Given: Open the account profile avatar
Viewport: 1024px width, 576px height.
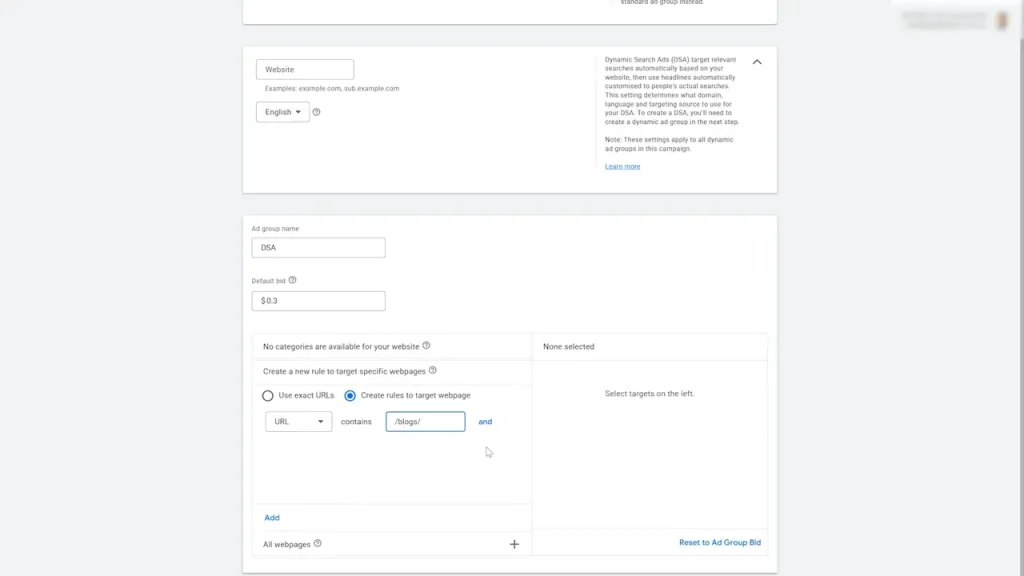Looking at the screenshot, I should coord(1002,20).
